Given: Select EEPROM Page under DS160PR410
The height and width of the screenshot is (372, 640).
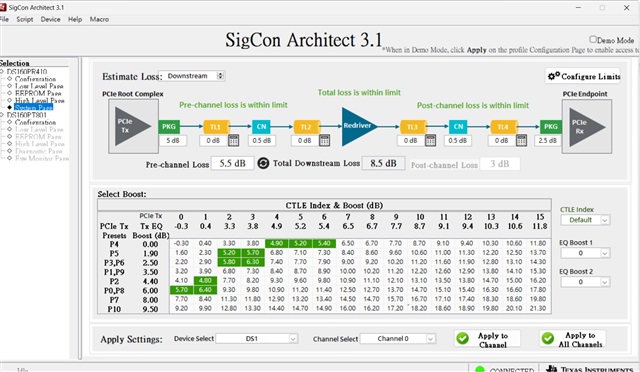Looking at the screenshot, I should (38, 93).
